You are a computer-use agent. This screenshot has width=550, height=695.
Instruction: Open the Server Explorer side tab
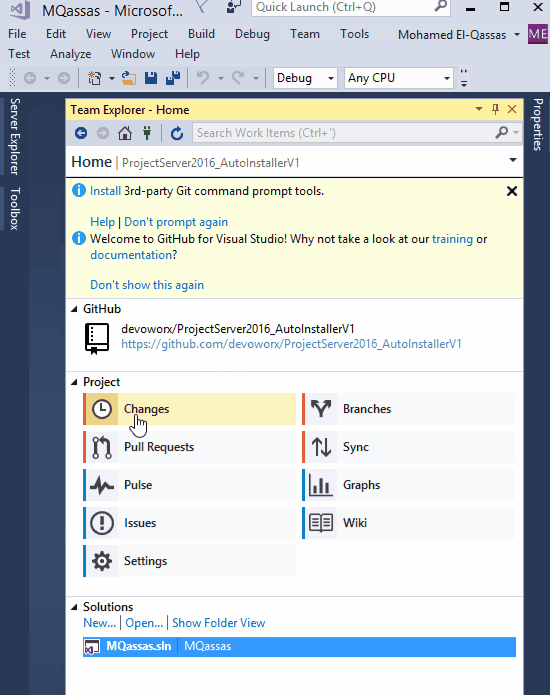(x=14, y=136)
